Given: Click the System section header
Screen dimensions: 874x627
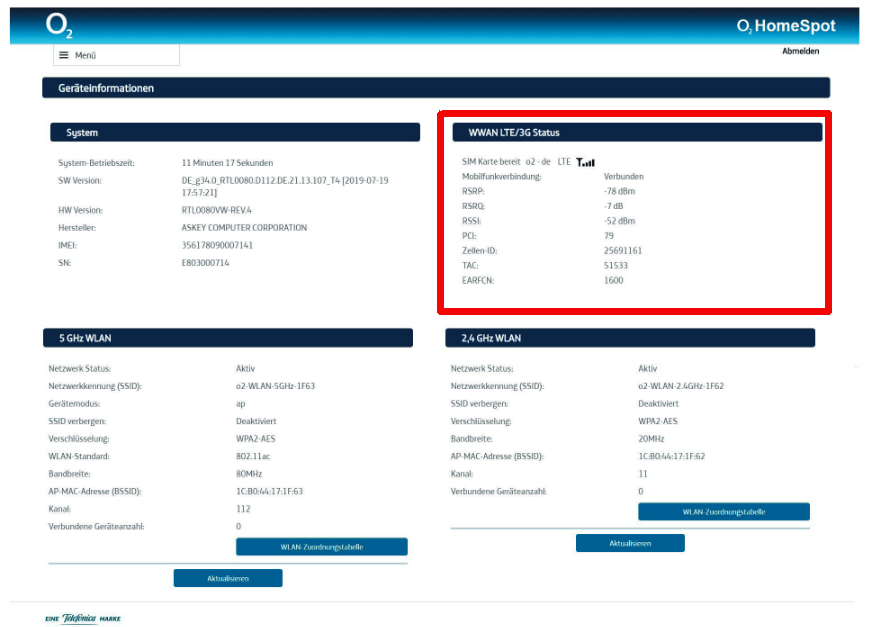Looking at the screenshot, I should click(235, 132).
